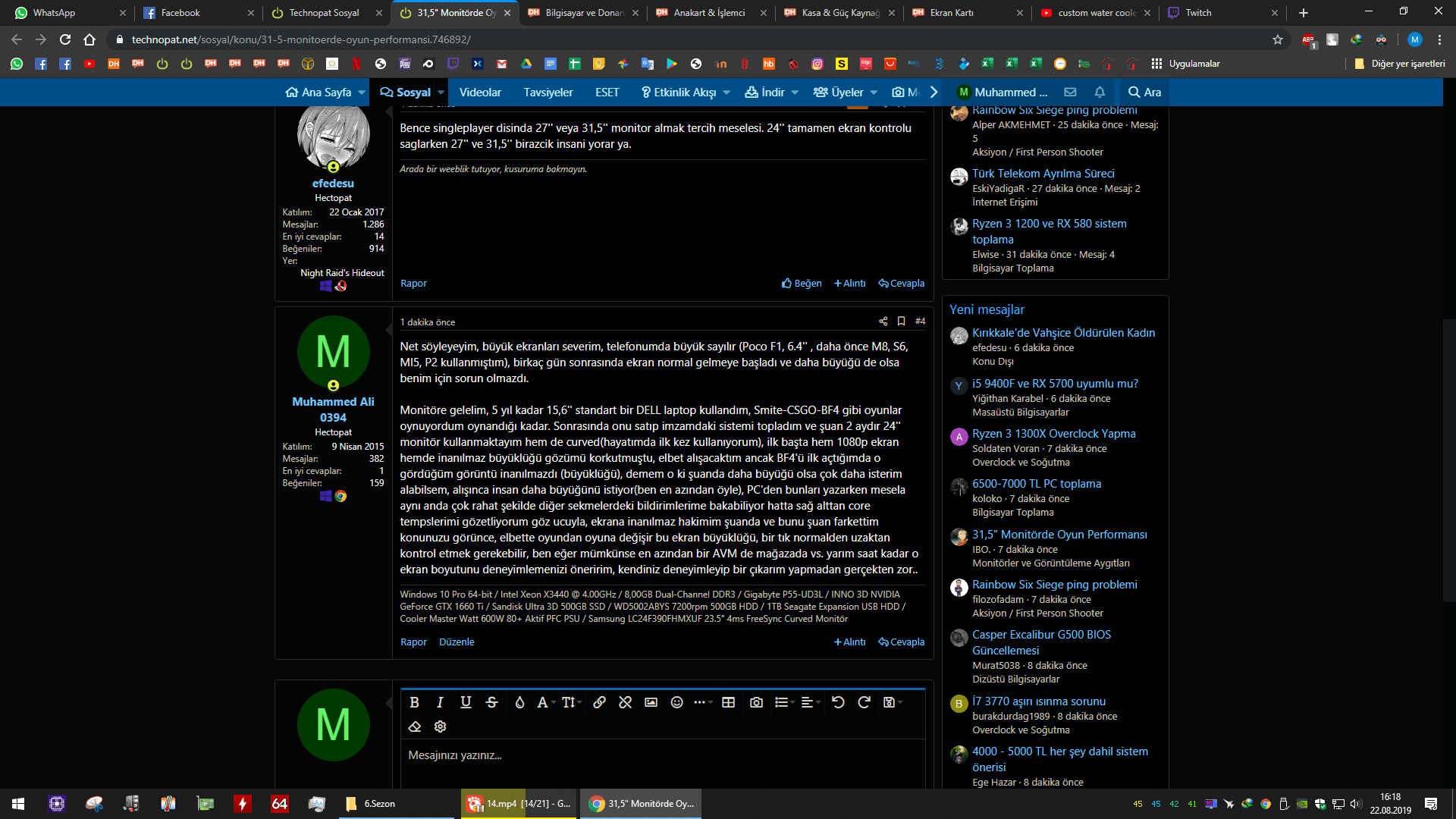Click the undo arrow icon

[837, 702]
